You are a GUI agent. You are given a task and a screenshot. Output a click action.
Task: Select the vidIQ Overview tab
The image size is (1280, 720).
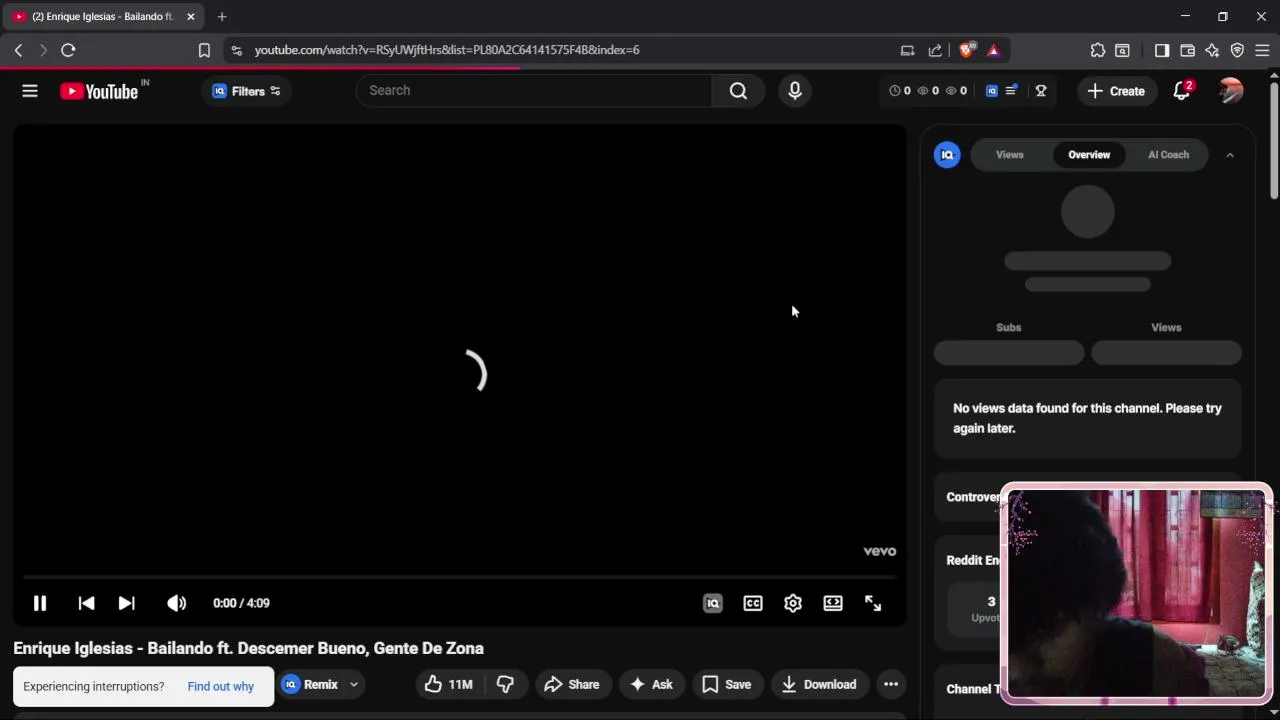pyautogui.click(x=1089, y=155)
